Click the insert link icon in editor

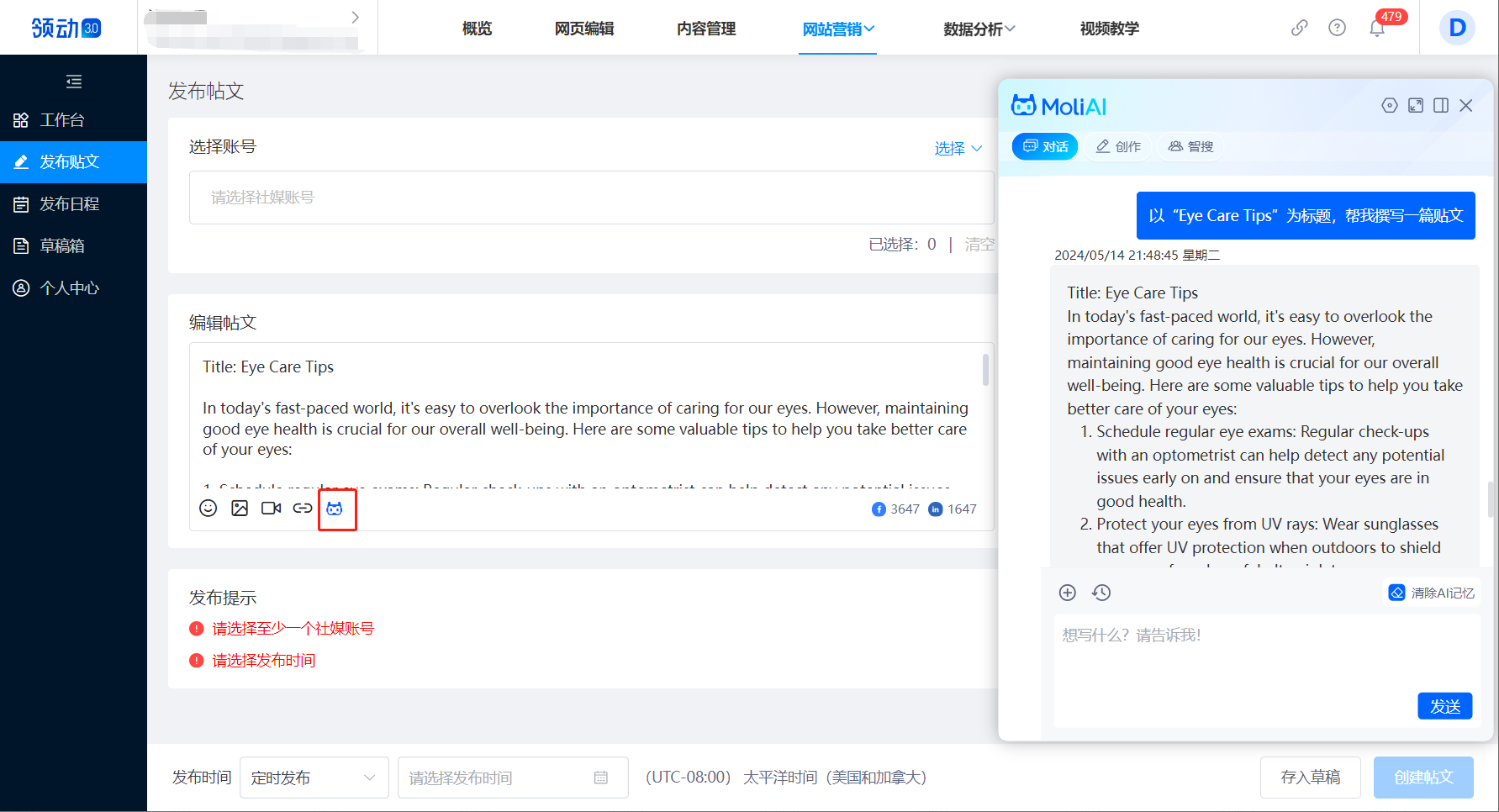tap(303, 509)
